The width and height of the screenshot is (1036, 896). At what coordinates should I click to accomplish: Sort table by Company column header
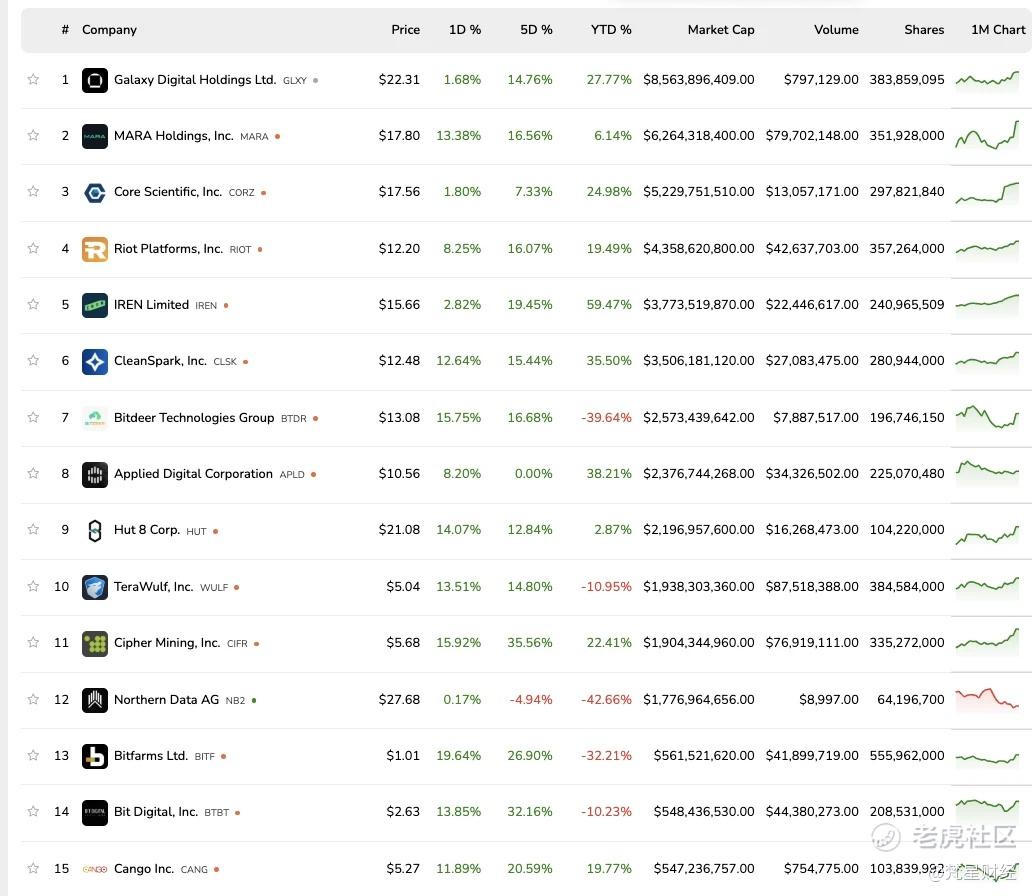(x=109, y=30)
